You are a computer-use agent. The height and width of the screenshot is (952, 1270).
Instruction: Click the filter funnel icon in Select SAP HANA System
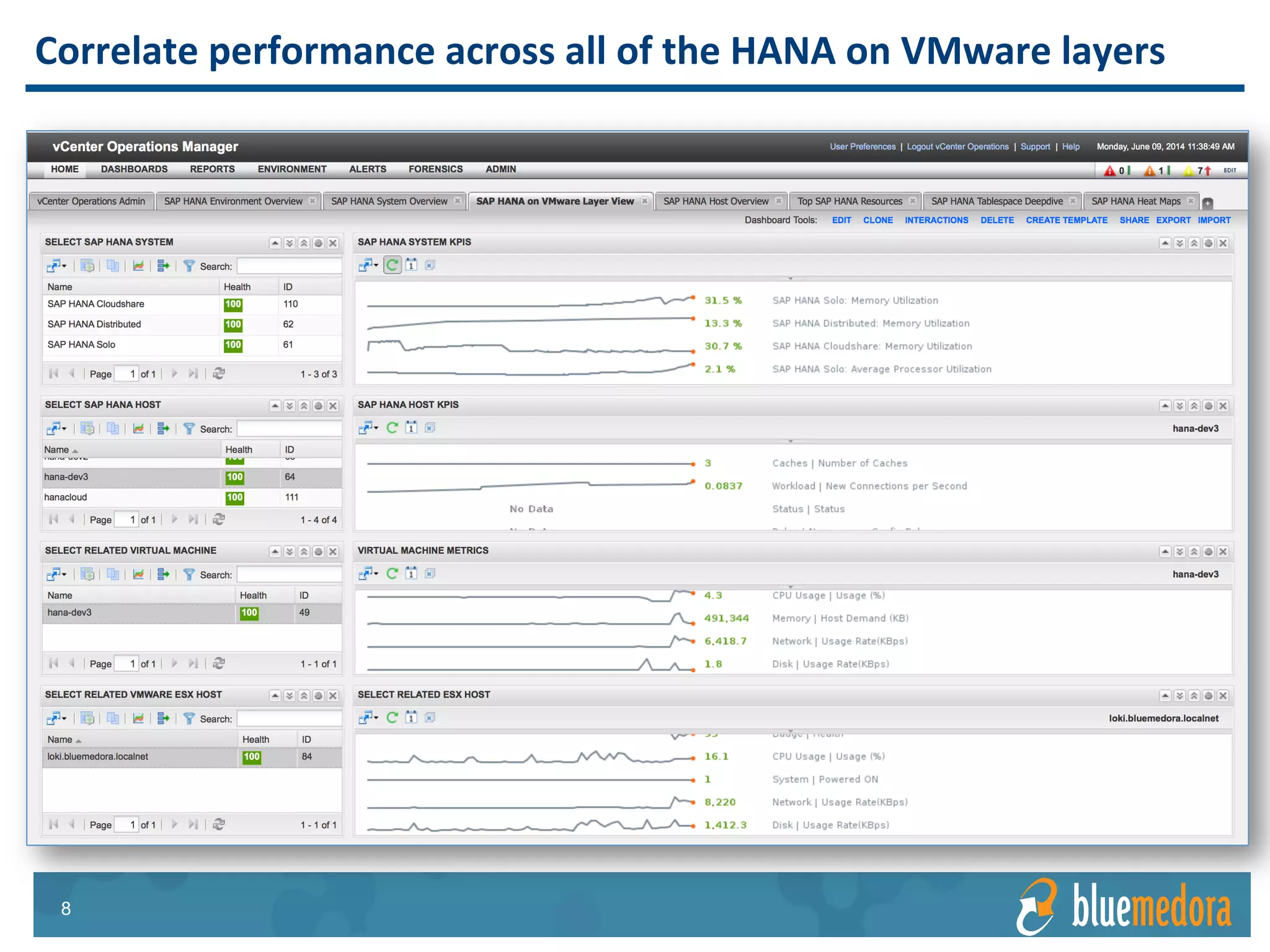pyautogui.click(x=189, y=266)
